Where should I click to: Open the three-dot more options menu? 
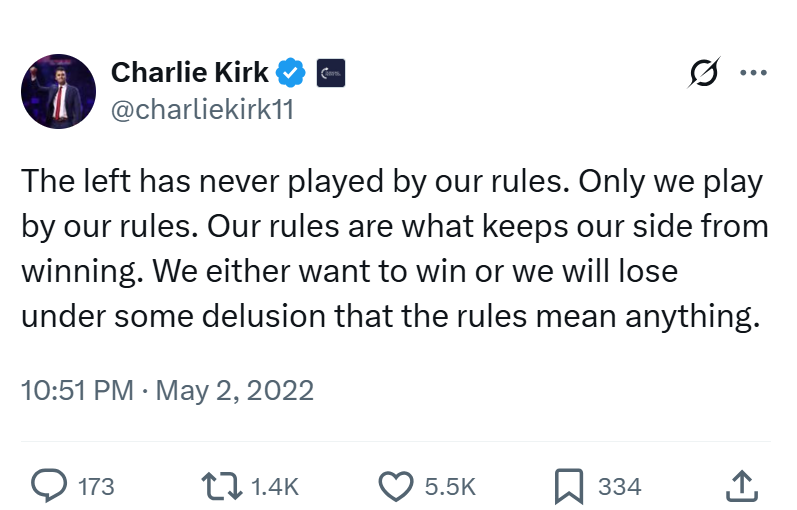coord(753,73)
